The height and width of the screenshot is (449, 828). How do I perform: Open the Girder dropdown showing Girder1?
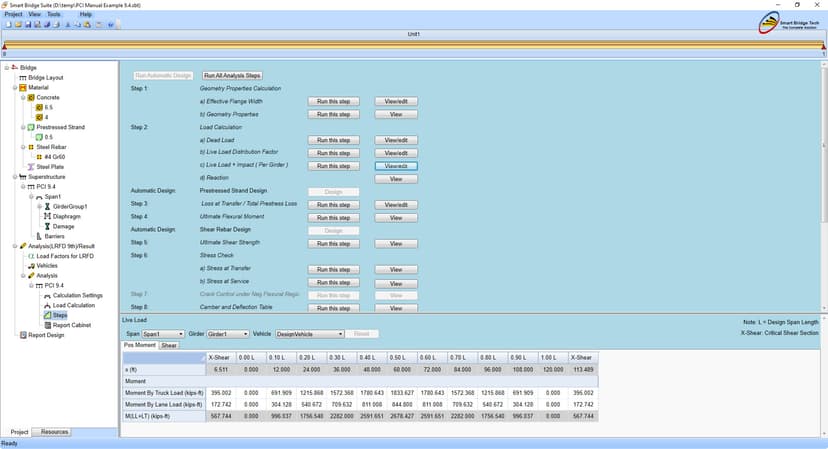227,334
